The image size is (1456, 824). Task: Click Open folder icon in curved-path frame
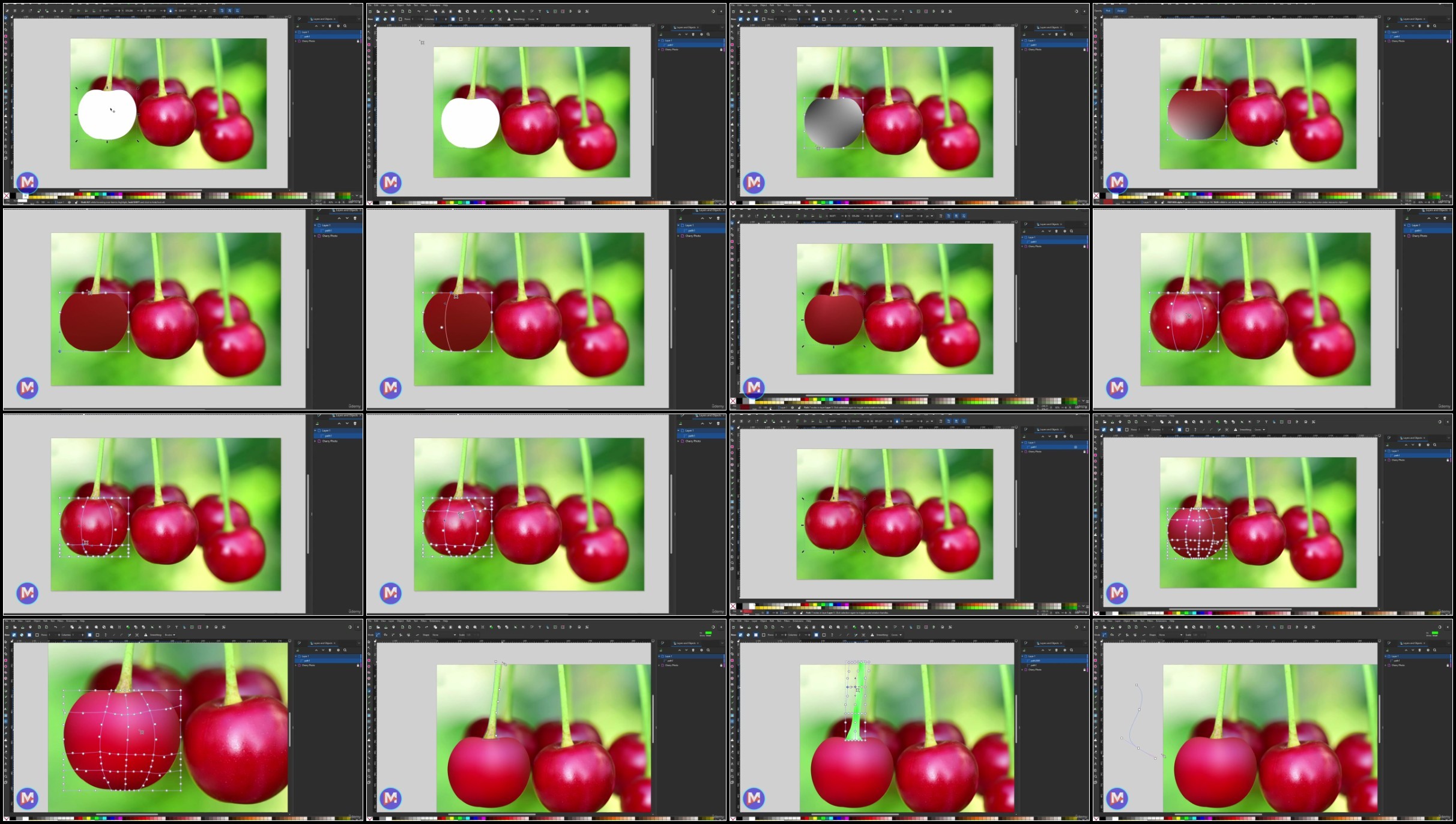tap(1104, 627)
